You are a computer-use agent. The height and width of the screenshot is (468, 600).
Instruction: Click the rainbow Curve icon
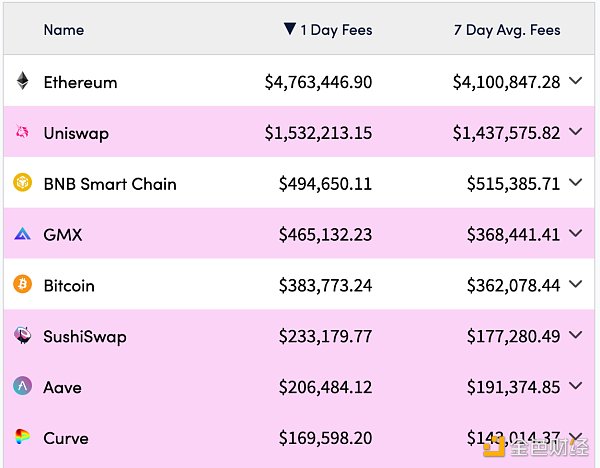[22, 437]
